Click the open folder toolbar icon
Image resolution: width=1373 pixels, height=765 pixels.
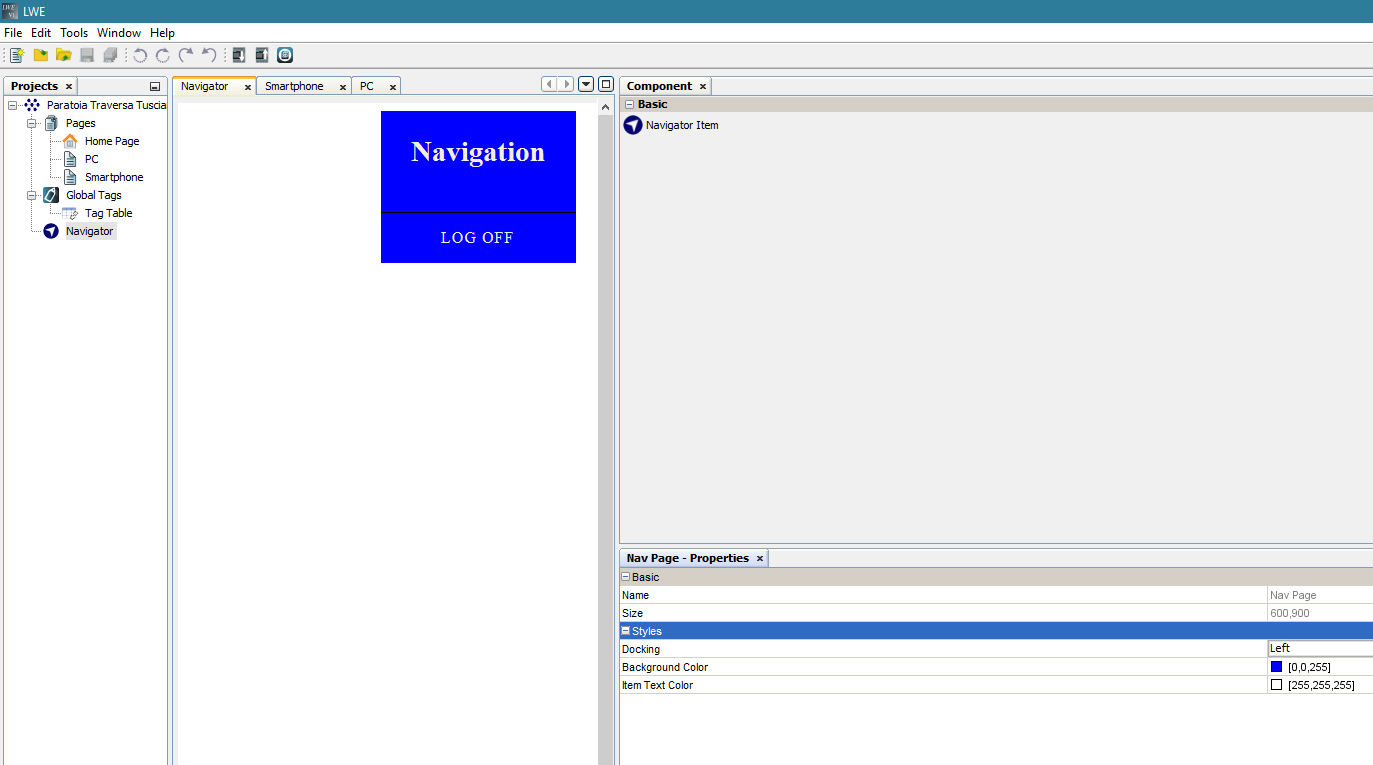pyautogui.click(x=63, y=55)
